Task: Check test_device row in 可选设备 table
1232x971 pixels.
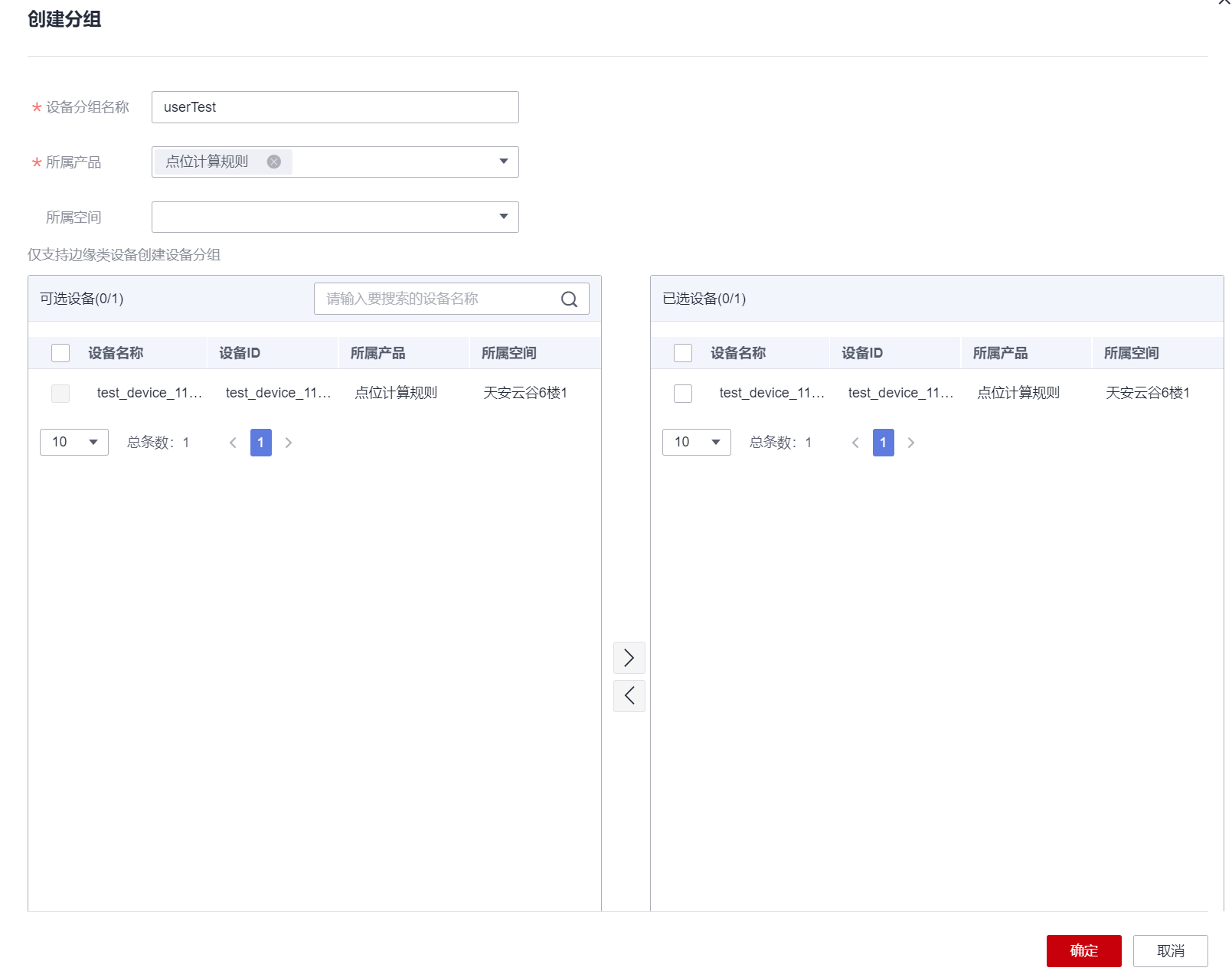Action: 60,394
